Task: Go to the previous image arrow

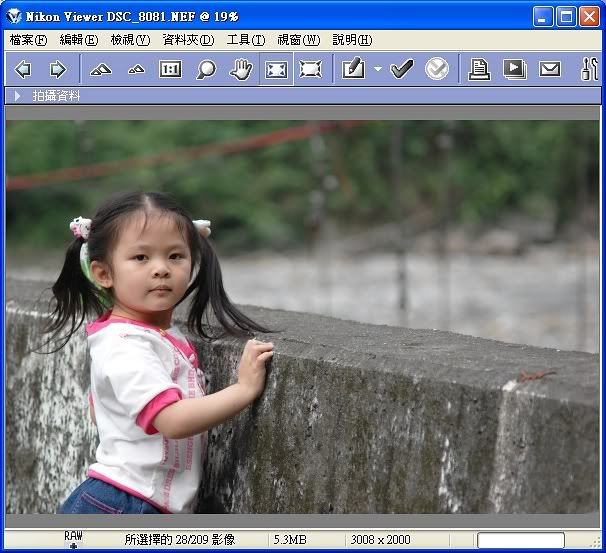Action: pos(23,70)
